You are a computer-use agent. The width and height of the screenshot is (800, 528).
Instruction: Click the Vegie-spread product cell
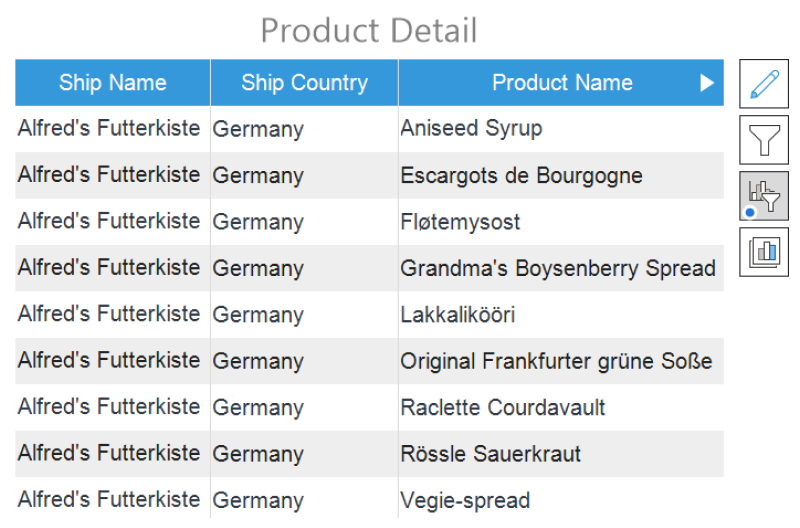click(x=465, y=500)
